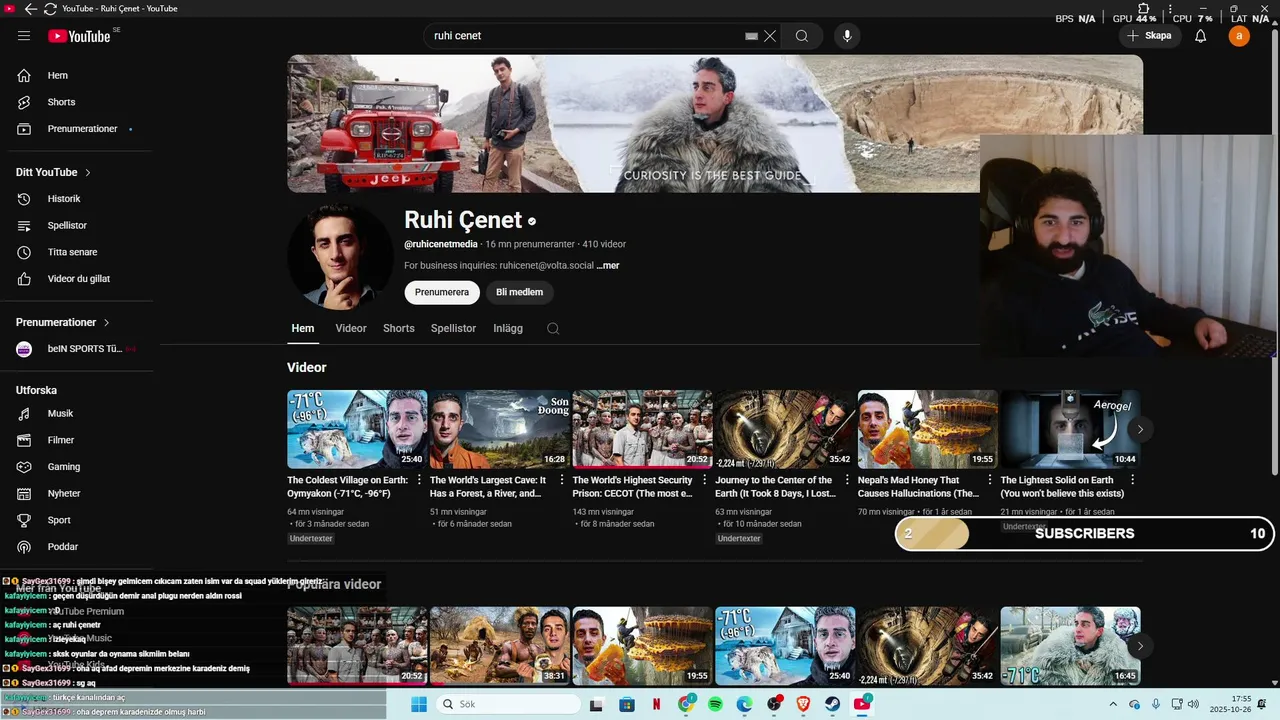Open Spotify from the taskbar
The image size is (1280, 720).
(x=715, y=705)
